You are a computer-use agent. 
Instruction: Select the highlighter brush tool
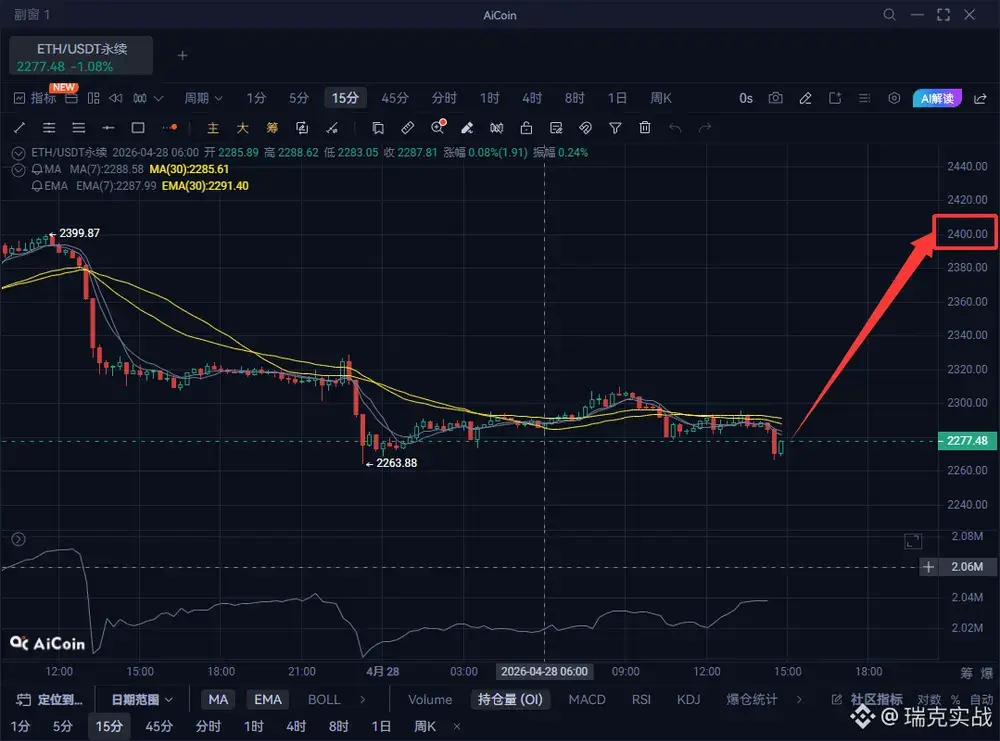467,128
